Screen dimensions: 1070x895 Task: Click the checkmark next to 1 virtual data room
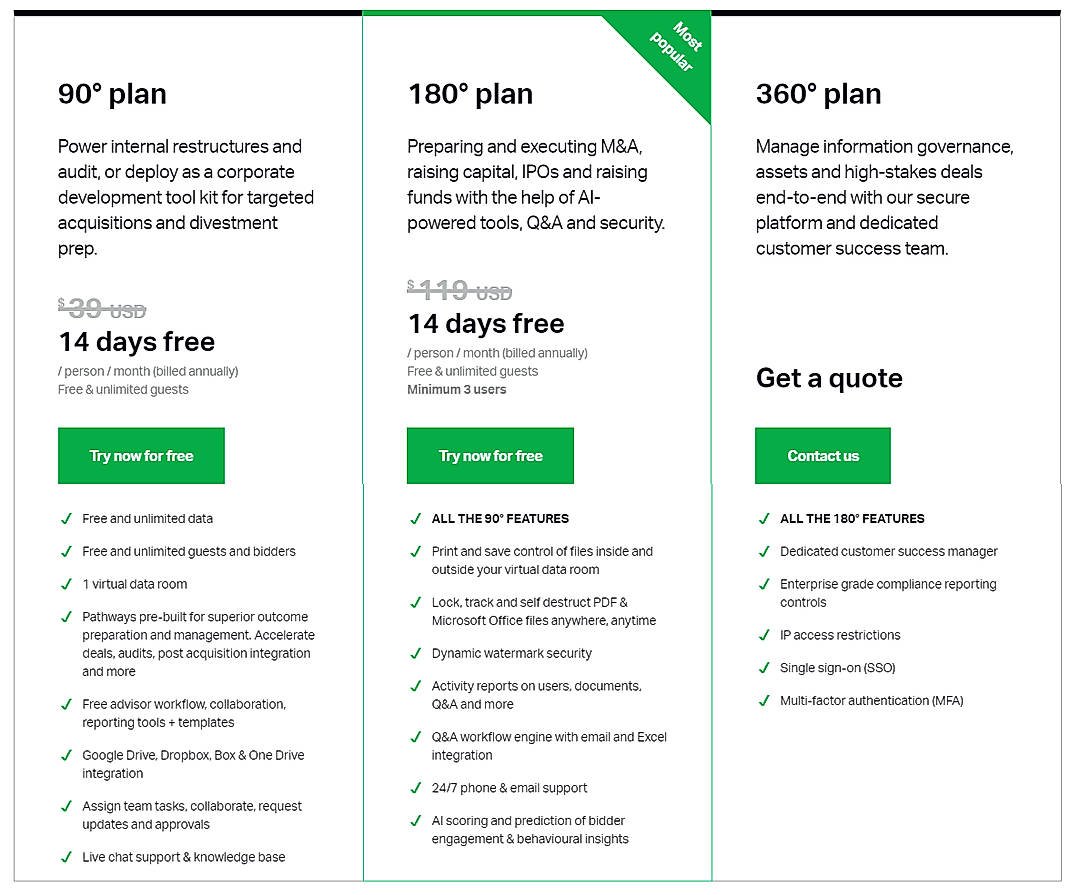coord(66,584)
